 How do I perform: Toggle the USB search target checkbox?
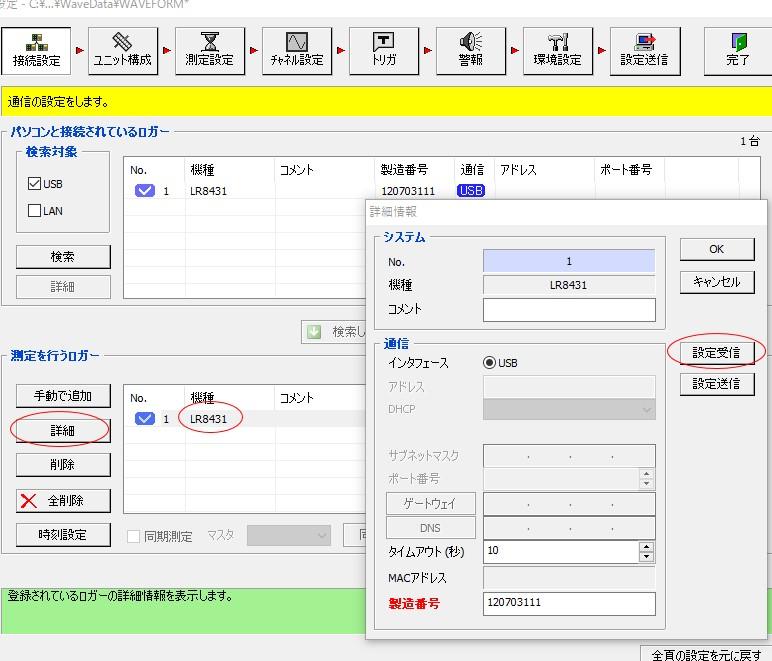[x=34, y=184]
